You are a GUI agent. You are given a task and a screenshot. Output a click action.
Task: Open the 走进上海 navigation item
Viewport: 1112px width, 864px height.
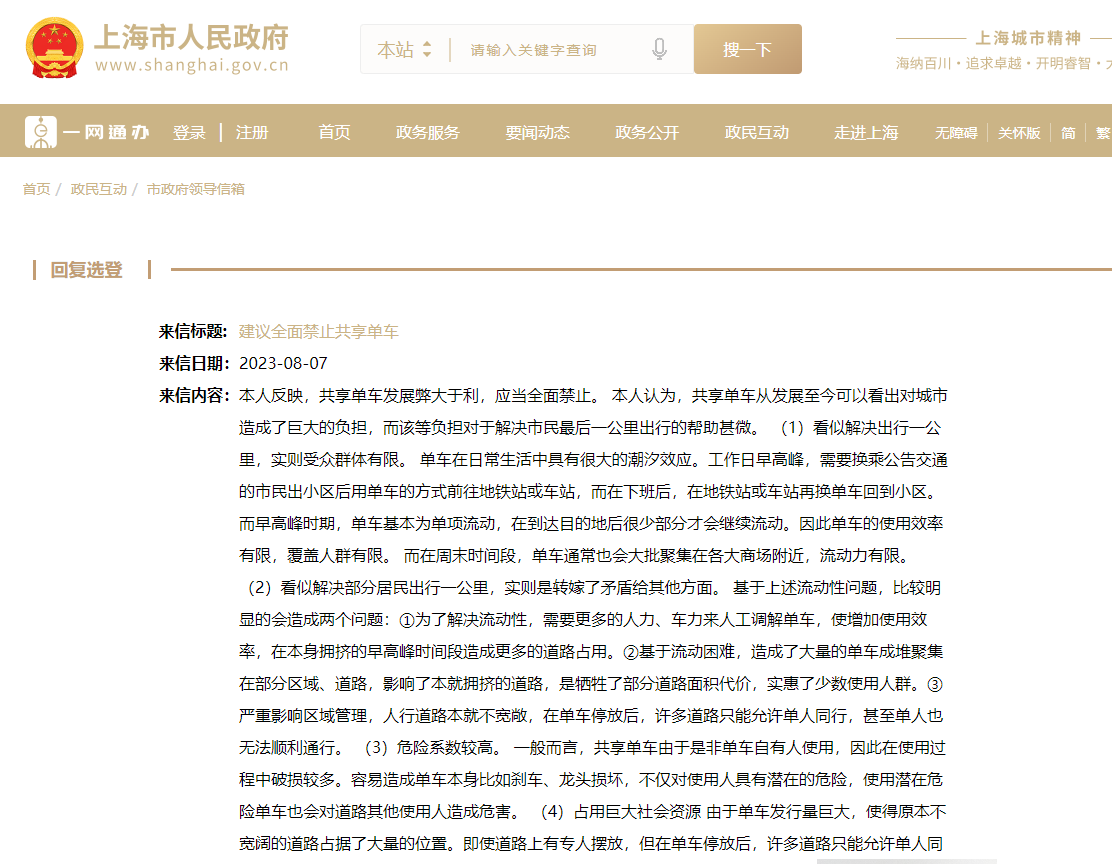coord(866,132)
